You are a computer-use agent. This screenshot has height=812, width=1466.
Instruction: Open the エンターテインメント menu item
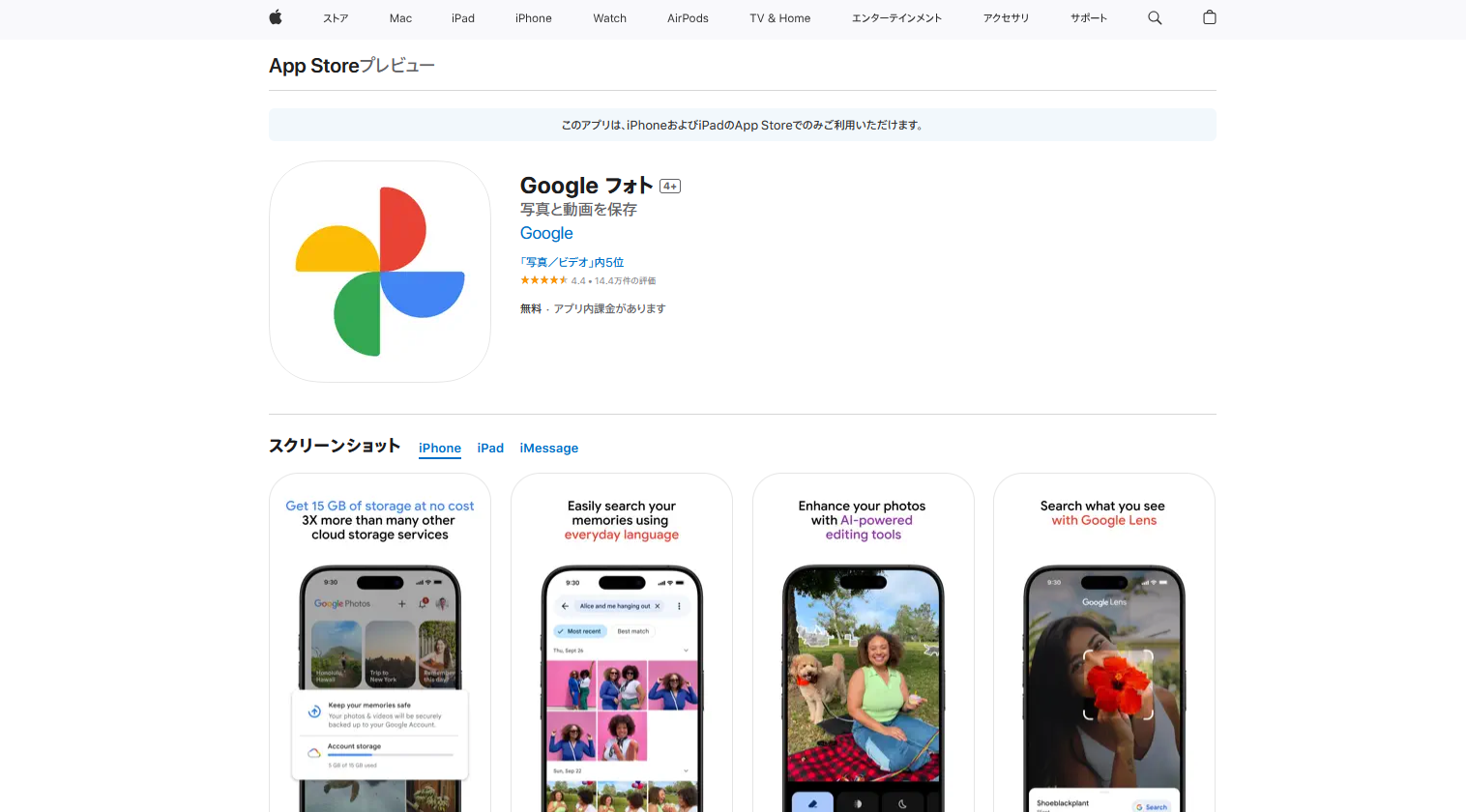pyautogui.click(x=895, y=17)
